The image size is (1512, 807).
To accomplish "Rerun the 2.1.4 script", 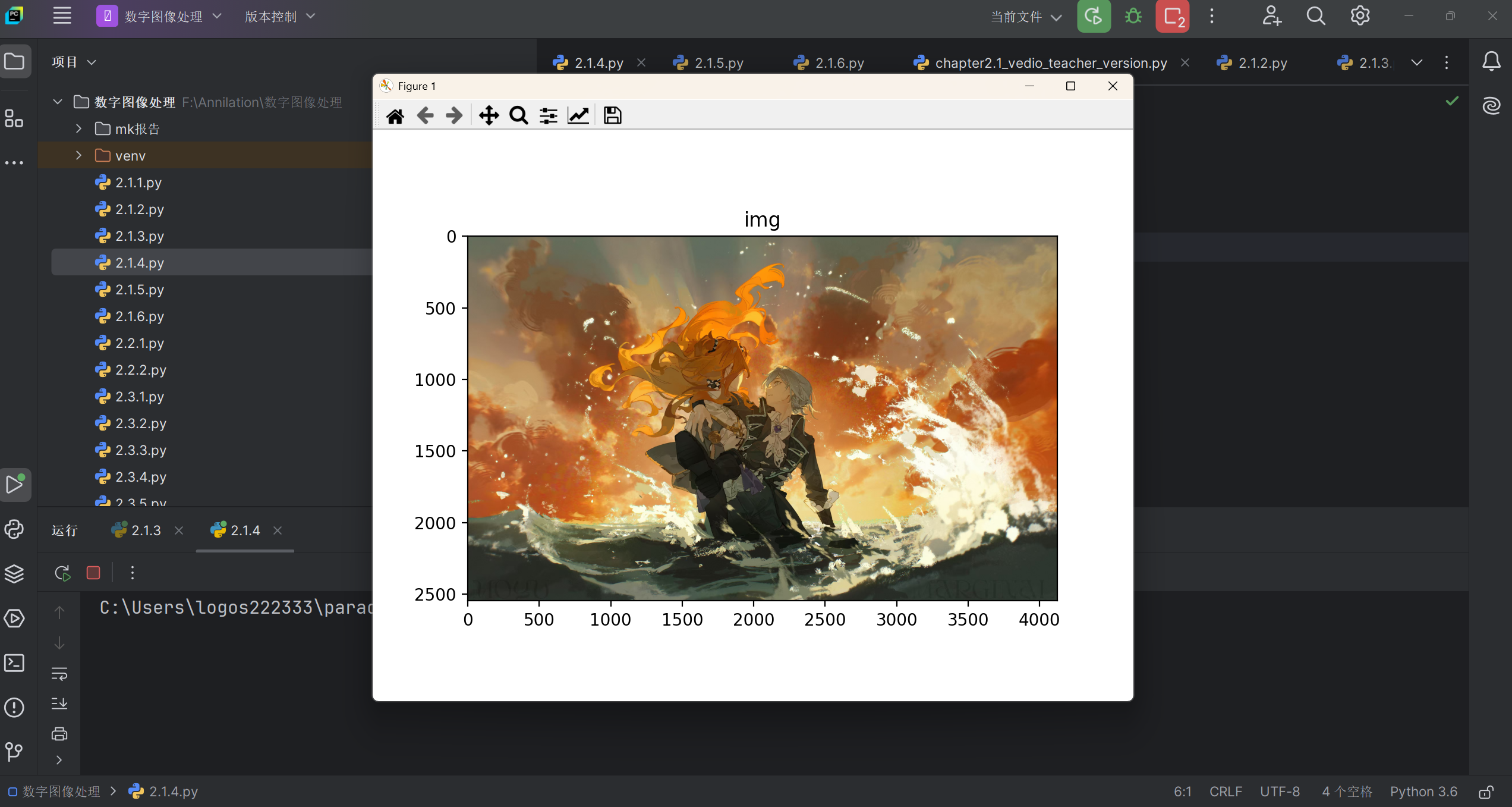I will pos(62,573).
